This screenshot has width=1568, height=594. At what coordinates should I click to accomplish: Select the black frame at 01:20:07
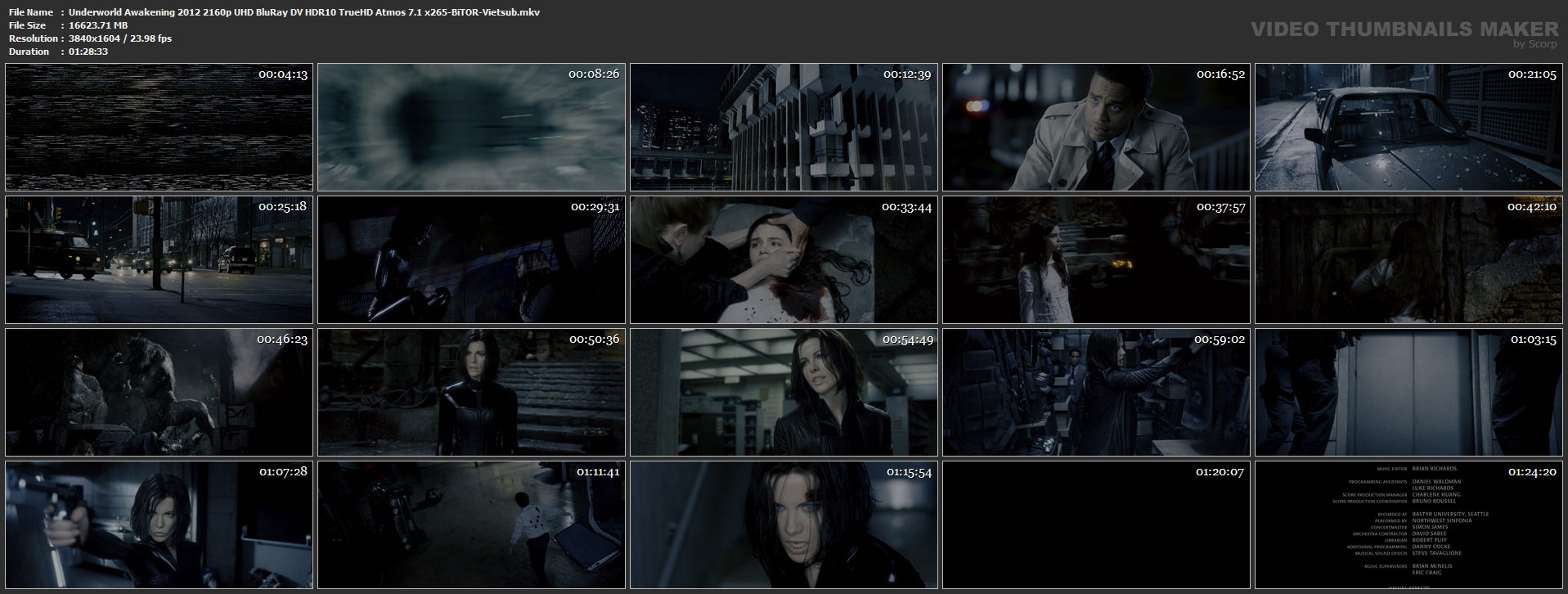point(1096,525)
